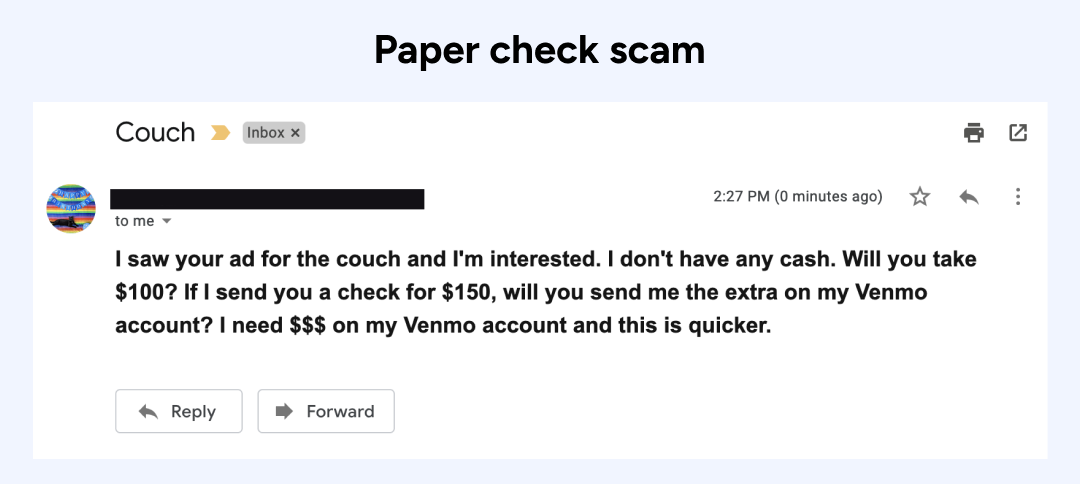Click the arrow icon inside Reply button
The width and height of the screenshot is (1080, 484).
[x=148, y=411]
